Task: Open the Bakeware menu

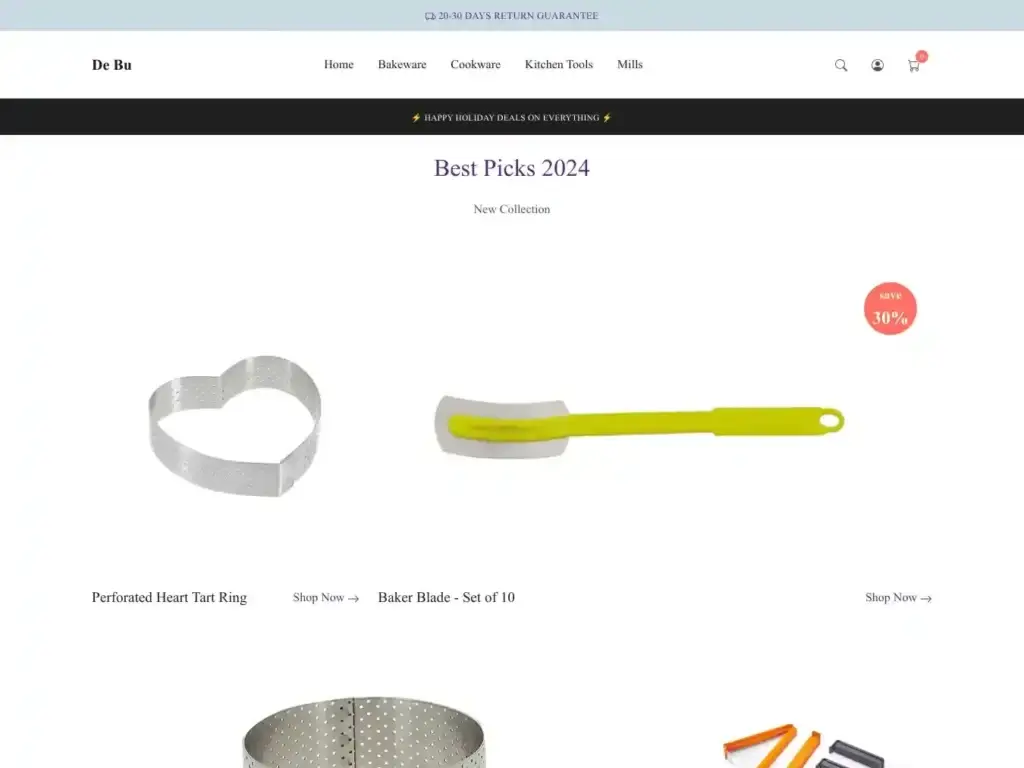Action: [402, 64]
